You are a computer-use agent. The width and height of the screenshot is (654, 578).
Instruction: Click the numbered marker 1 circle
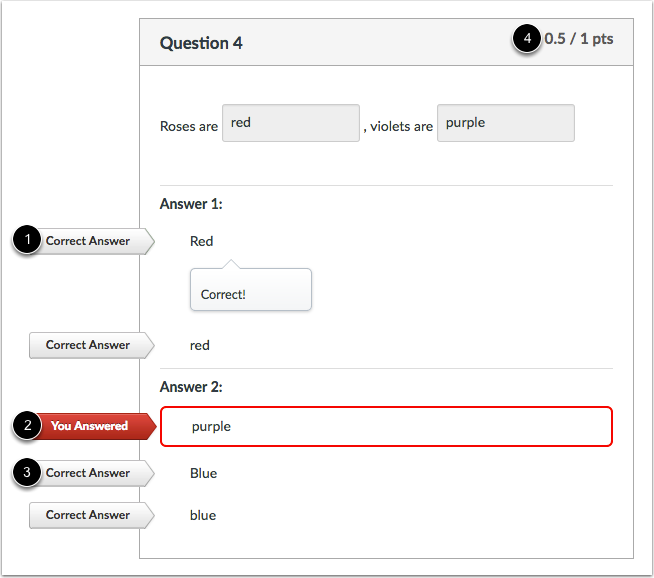point(27,241)
